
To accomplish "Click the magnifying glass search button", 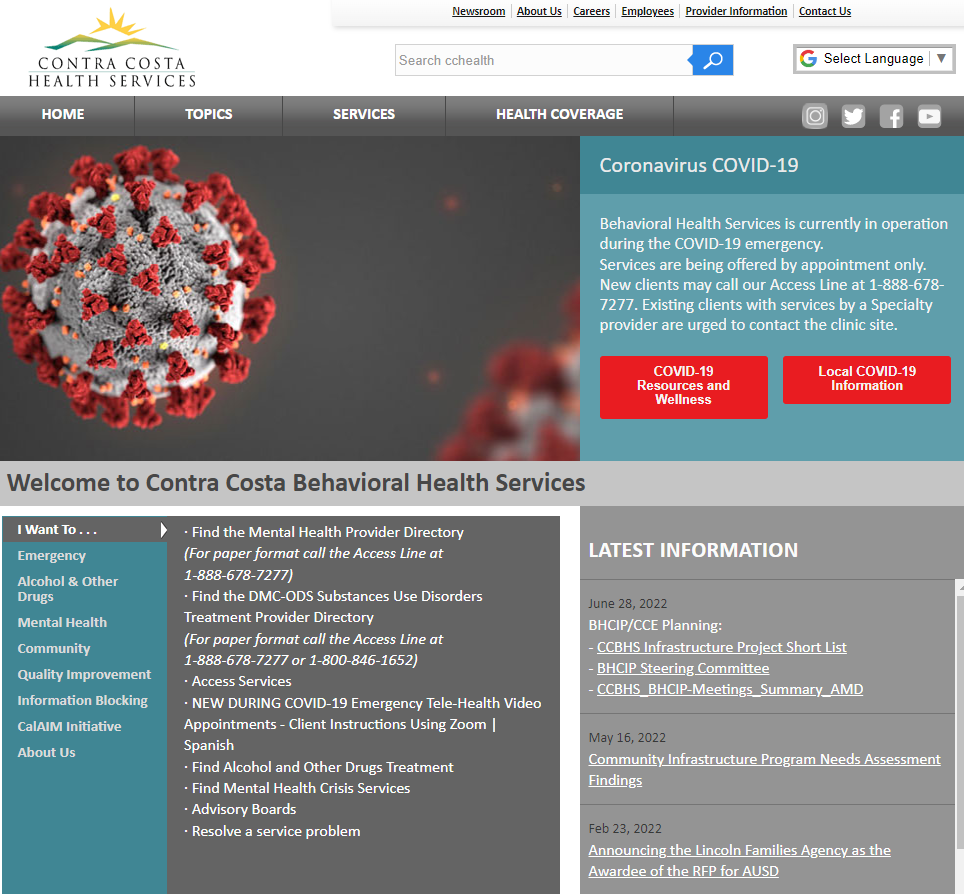I will click(x=713, y=60).
